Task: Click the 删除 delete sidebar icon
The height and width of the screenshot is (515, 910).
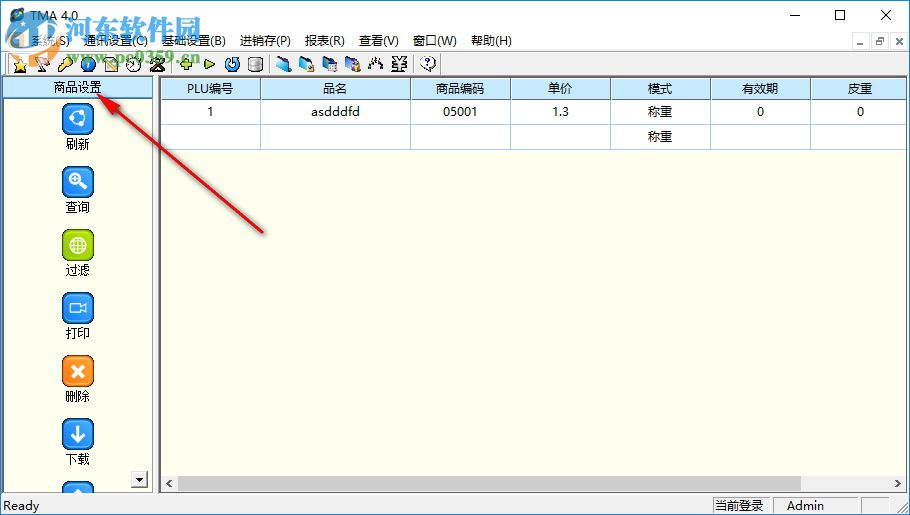Action: tap(78, 371)
